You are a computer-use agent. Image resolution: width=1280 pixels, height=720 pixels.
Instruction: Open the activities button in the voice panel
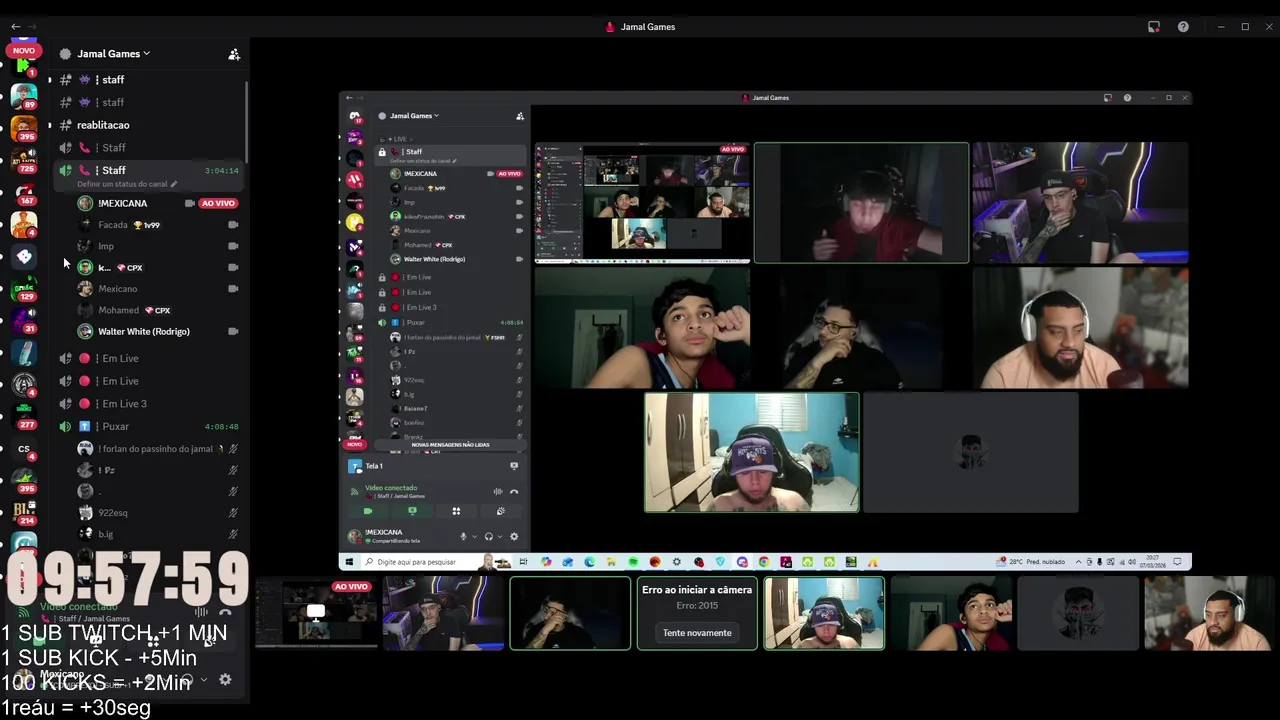154,642
